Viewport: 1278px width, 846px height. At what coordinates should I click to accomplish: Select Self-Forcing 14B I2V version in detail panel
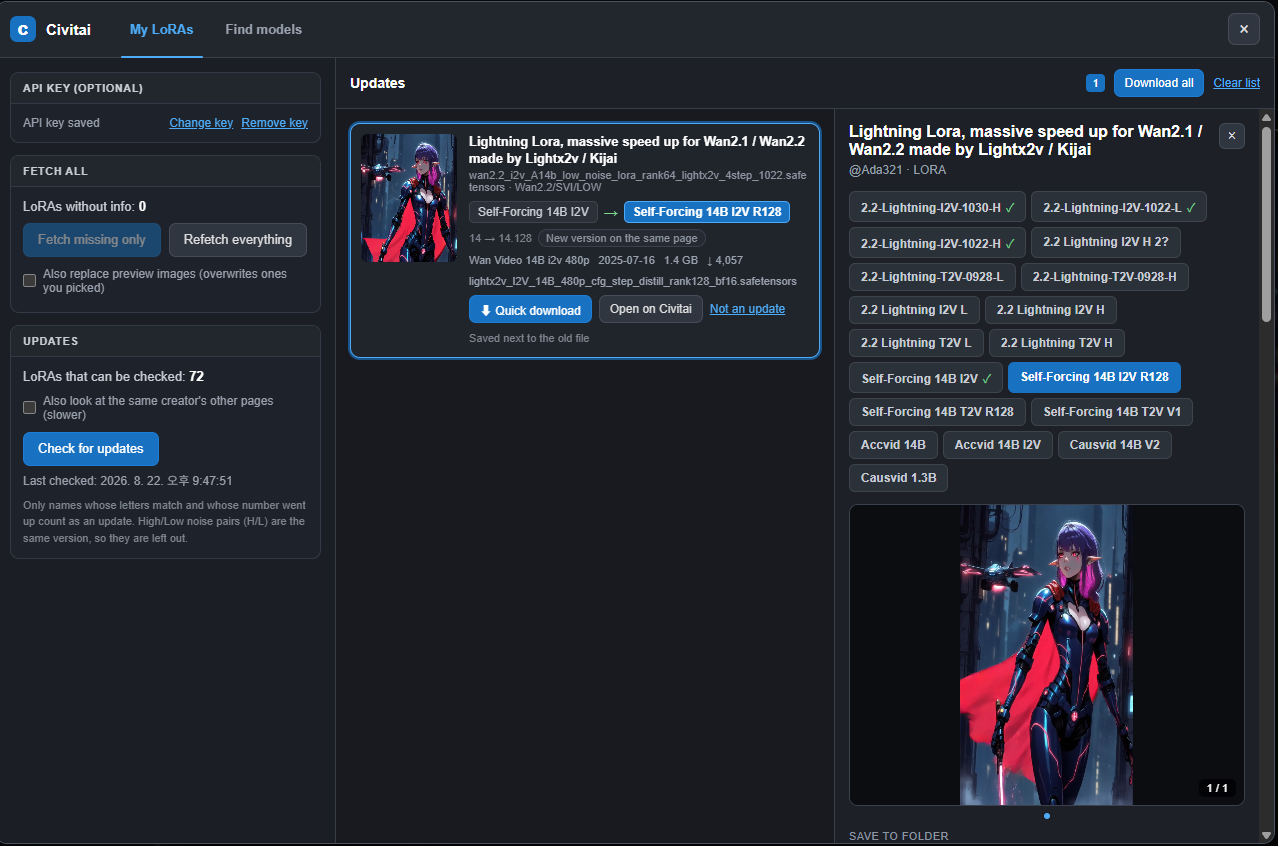coord(926,378)
